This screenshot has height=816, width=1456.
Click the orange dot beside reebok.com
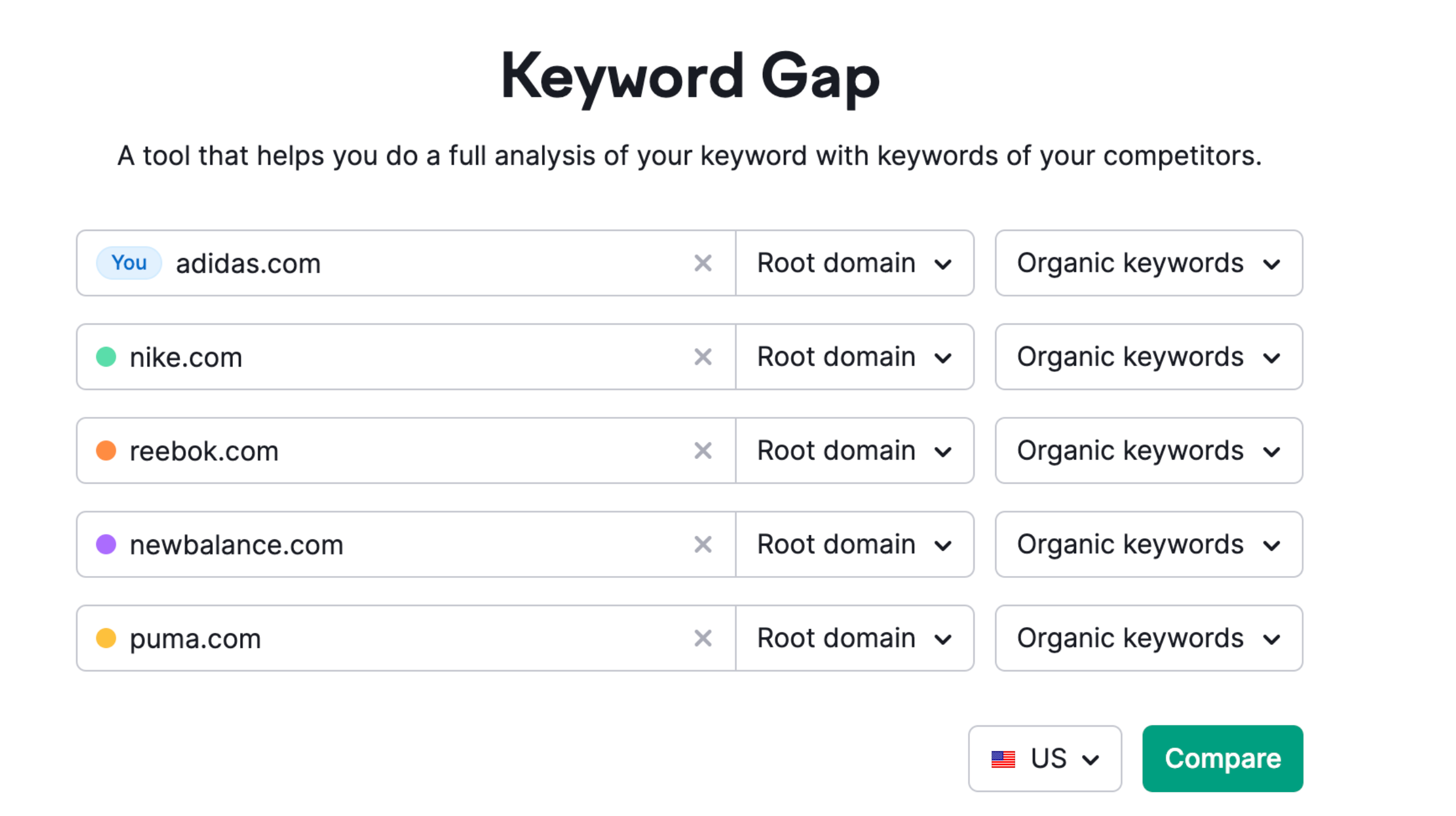(106, 451)
